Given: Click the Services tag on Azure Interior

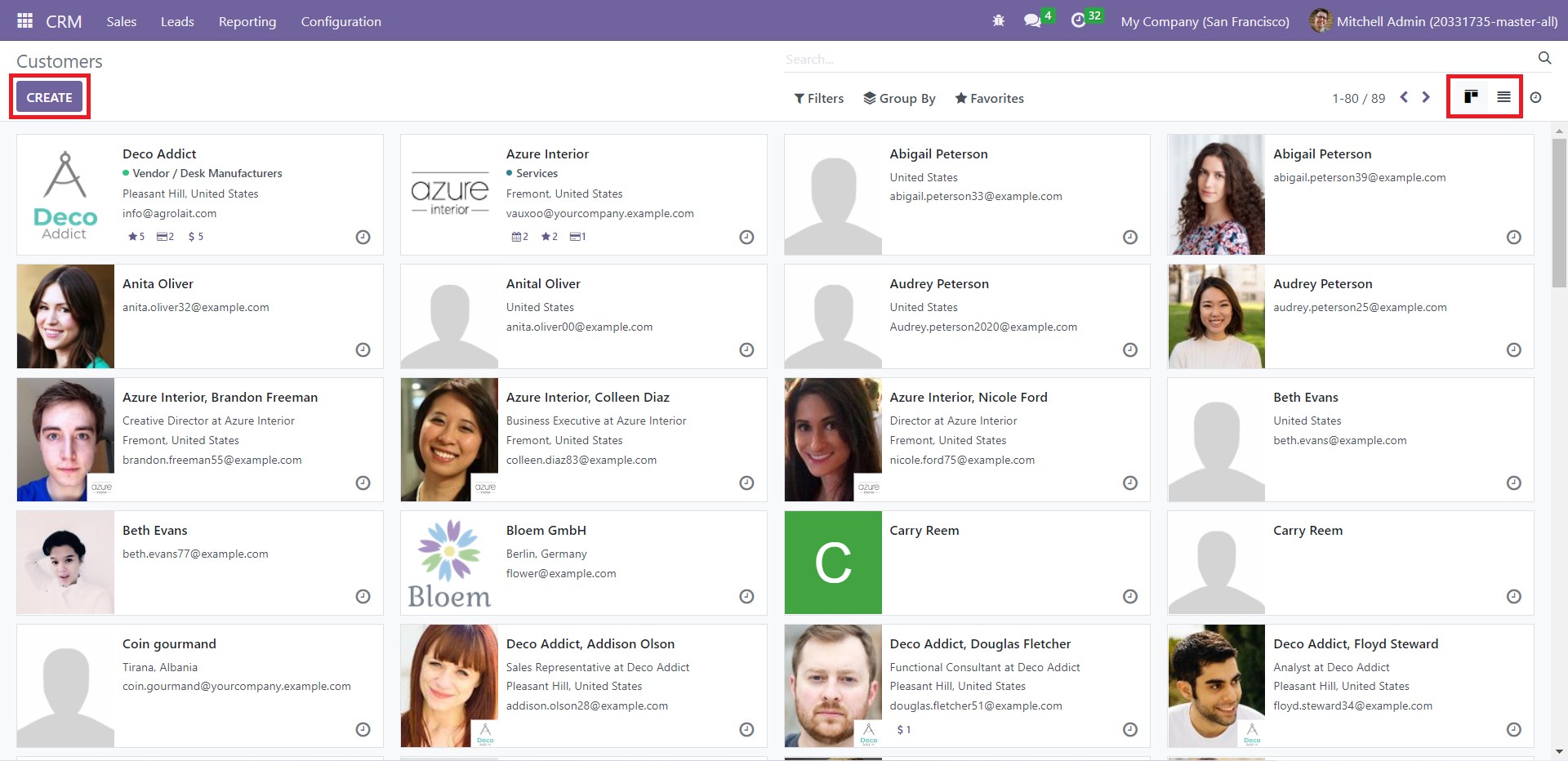Looking at the screenshot, I should point(532,173).
